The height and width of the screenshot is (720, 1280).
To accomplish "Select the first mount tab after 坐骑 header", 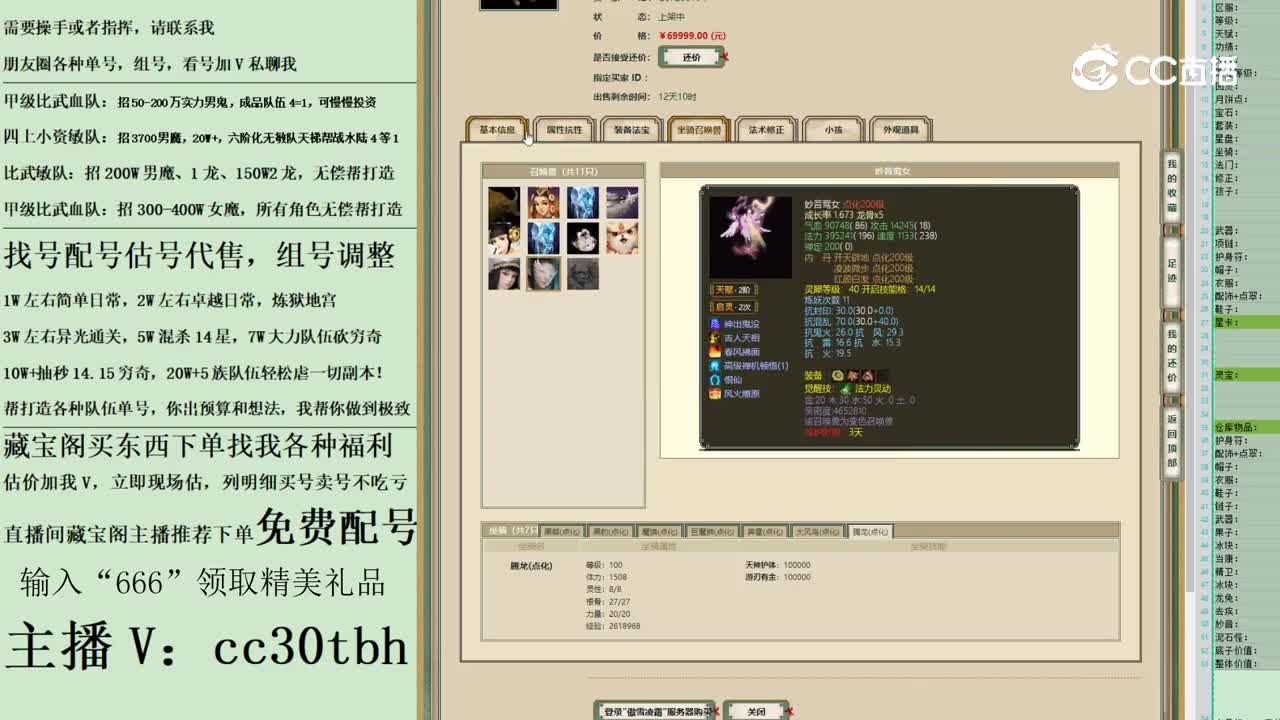I will (561, 531).
